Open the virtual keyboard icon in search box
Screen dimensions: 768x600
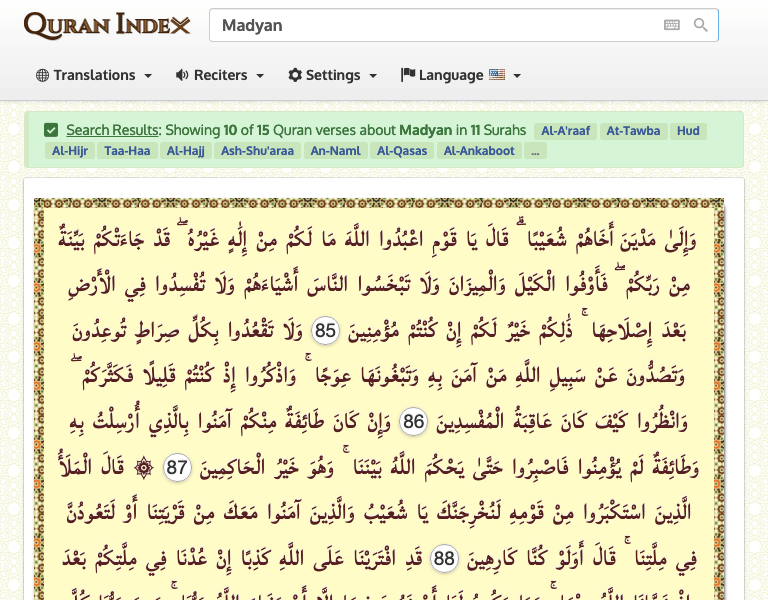point(672,24)
